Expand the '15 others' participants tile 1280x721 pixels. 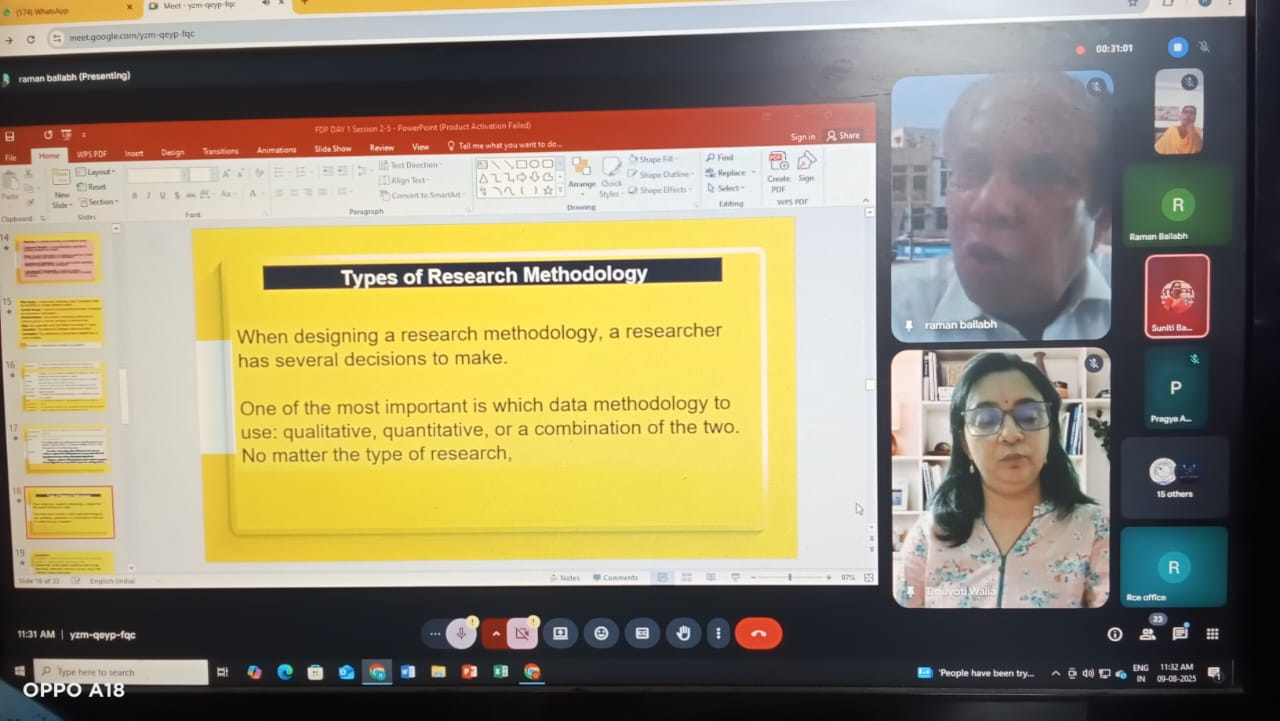click(1174, 476)
